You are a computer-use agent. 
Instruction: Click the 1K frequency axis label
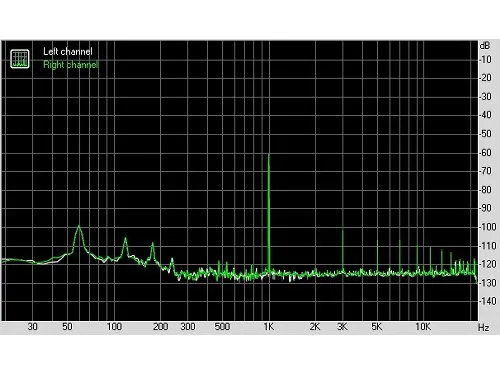[269, 327]
